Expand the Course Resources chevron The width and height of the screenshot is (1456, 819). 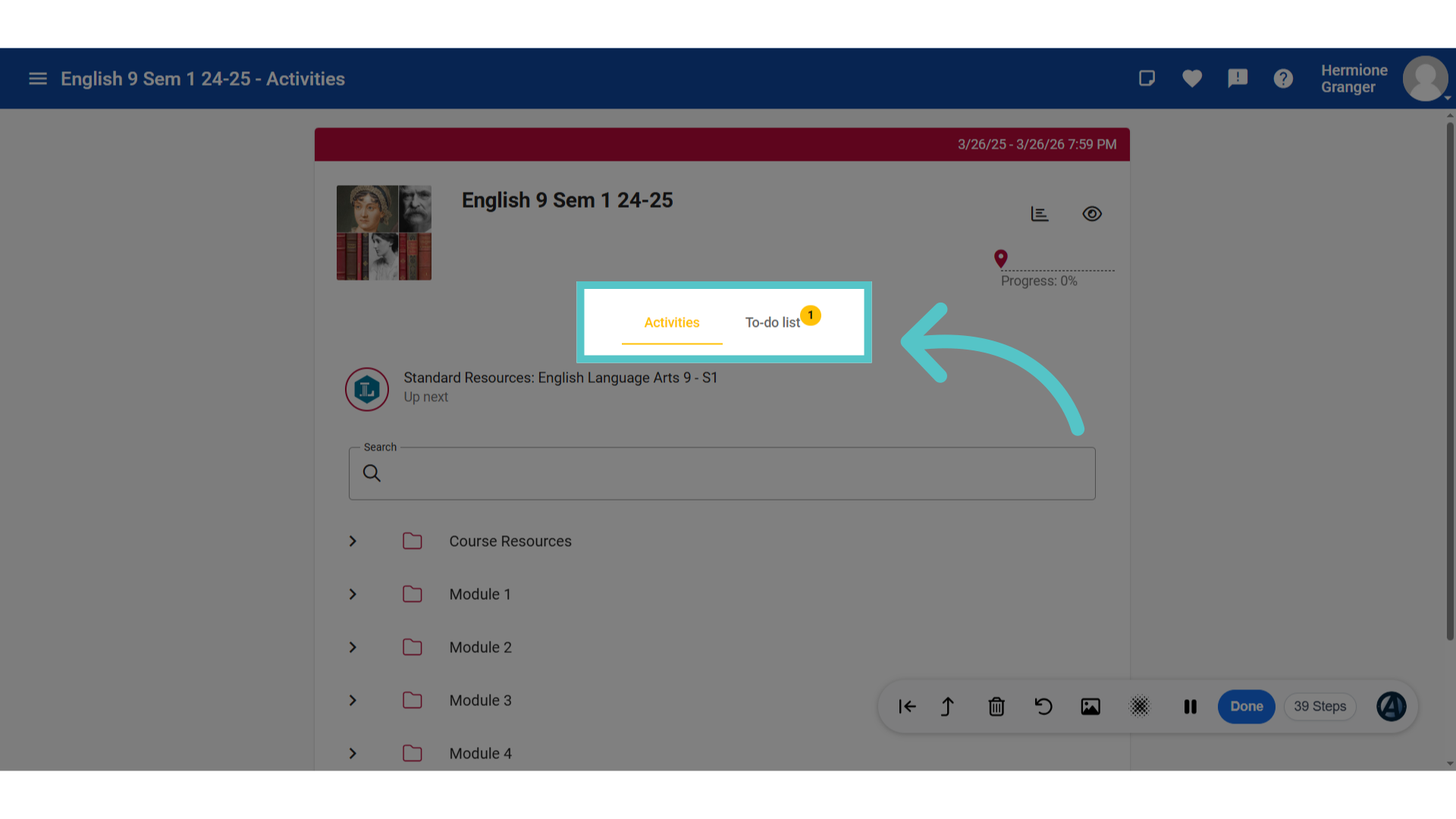(x=353, y=541)
